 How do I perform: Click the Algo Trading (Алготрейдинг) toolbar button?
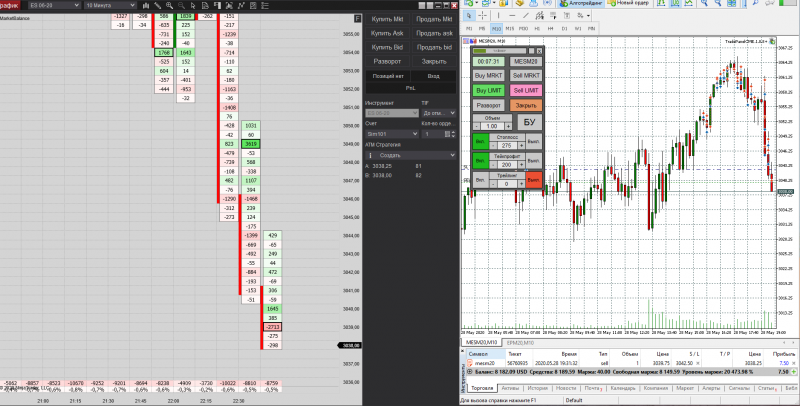pos(581,3)
